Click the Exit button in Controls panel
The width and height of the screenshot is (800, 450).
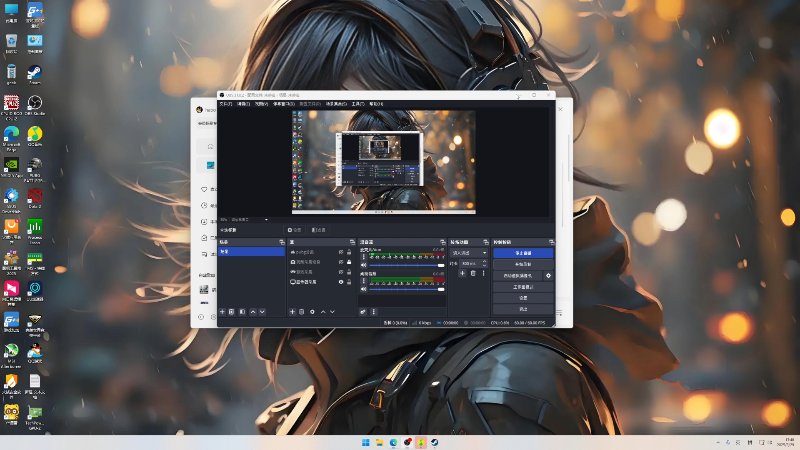(523, 309)
